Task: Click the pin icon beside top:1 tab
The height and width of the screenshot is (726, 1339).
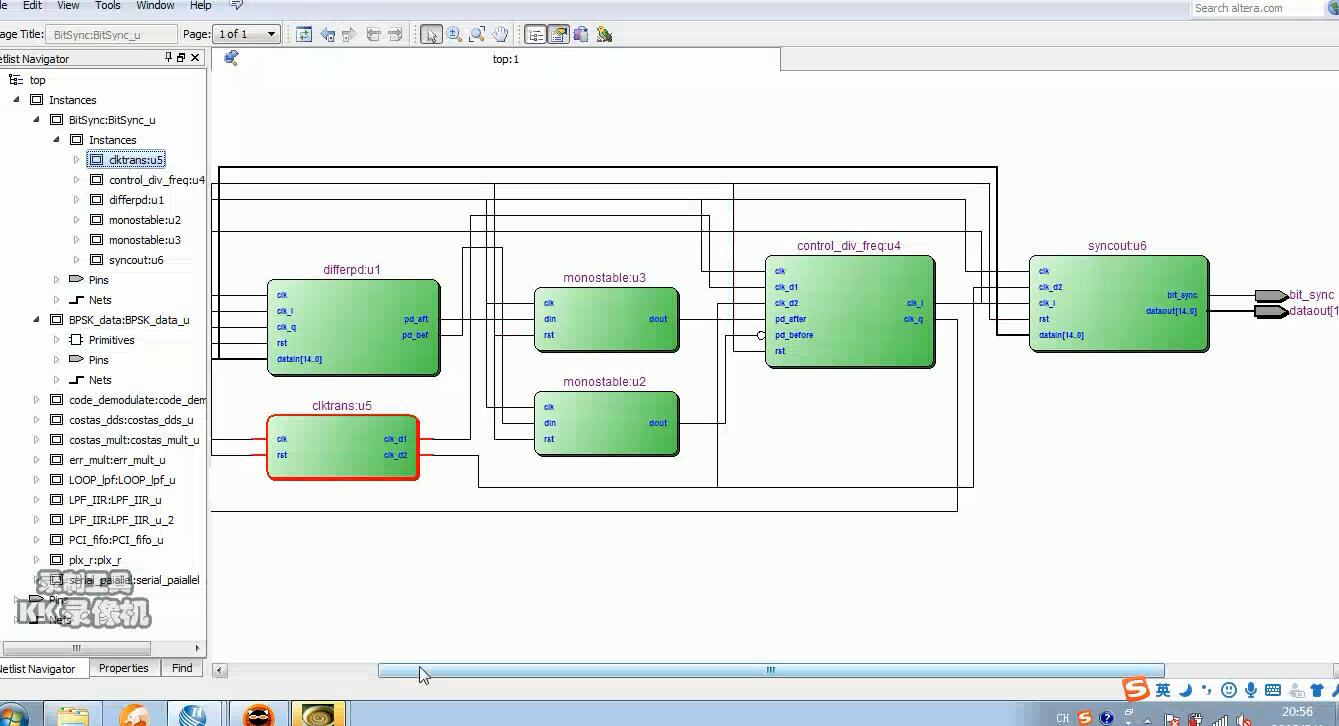Action: coord(231,58)
